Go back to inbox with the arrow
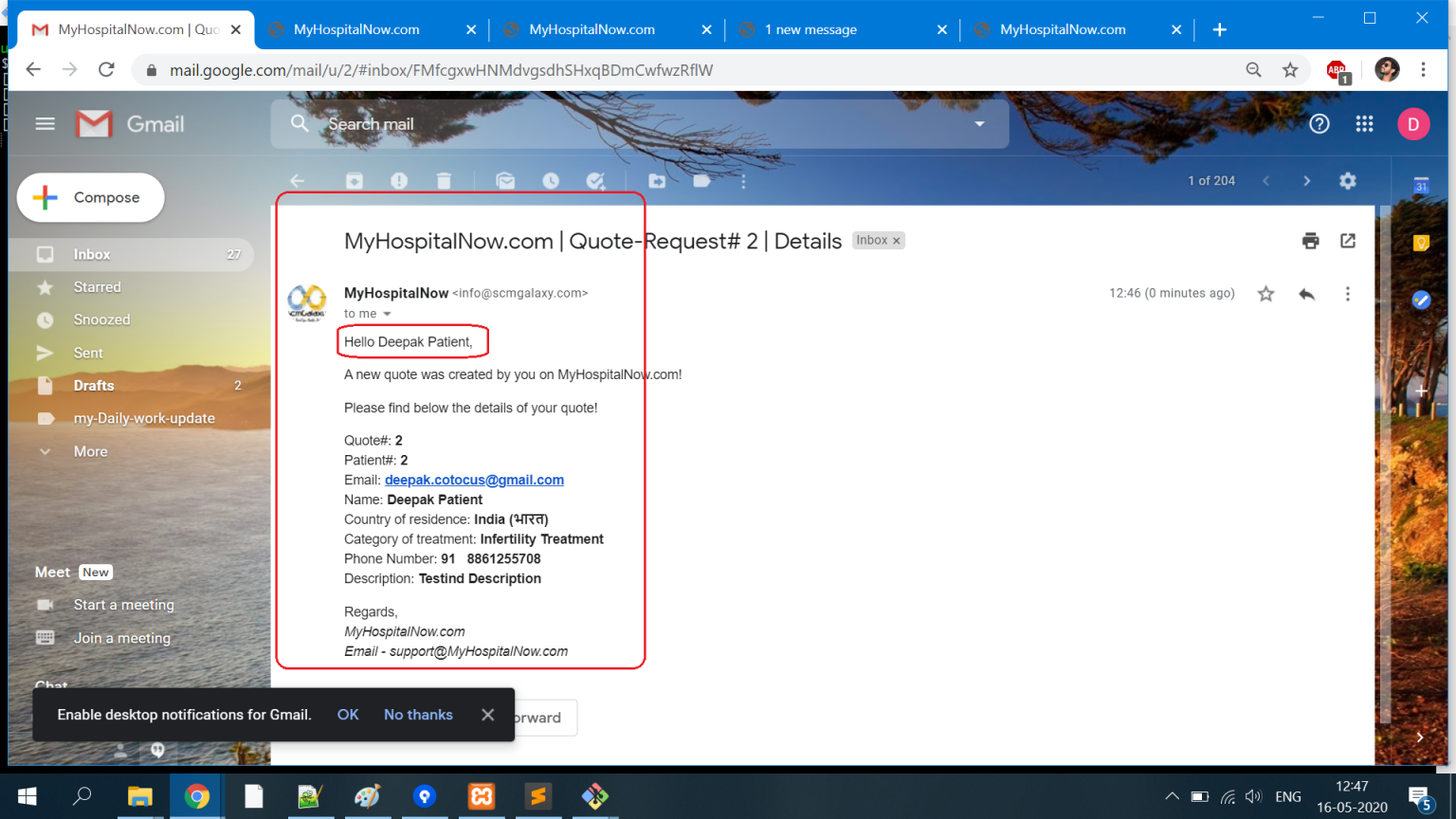 pos(298,181)
